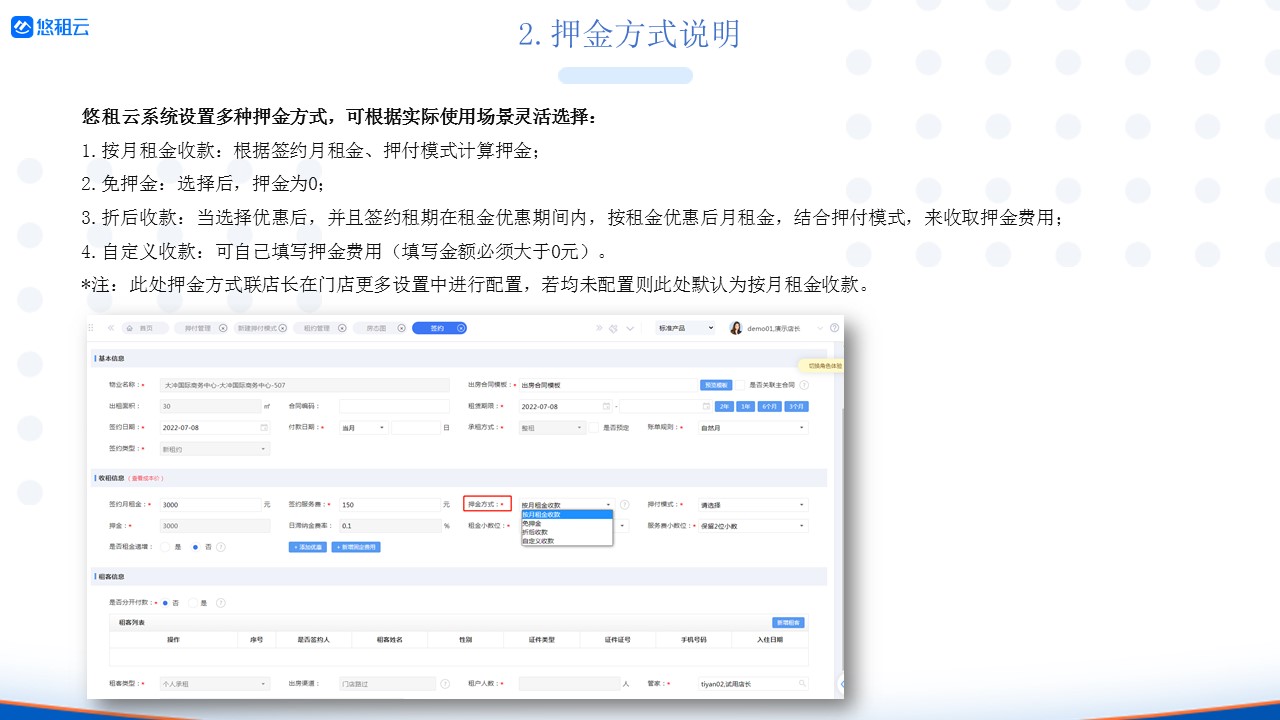This screenshot has height=720, width=1280.
Task: Open the 付款日期 当月 dropdown
Action: (x=364, y=427)
